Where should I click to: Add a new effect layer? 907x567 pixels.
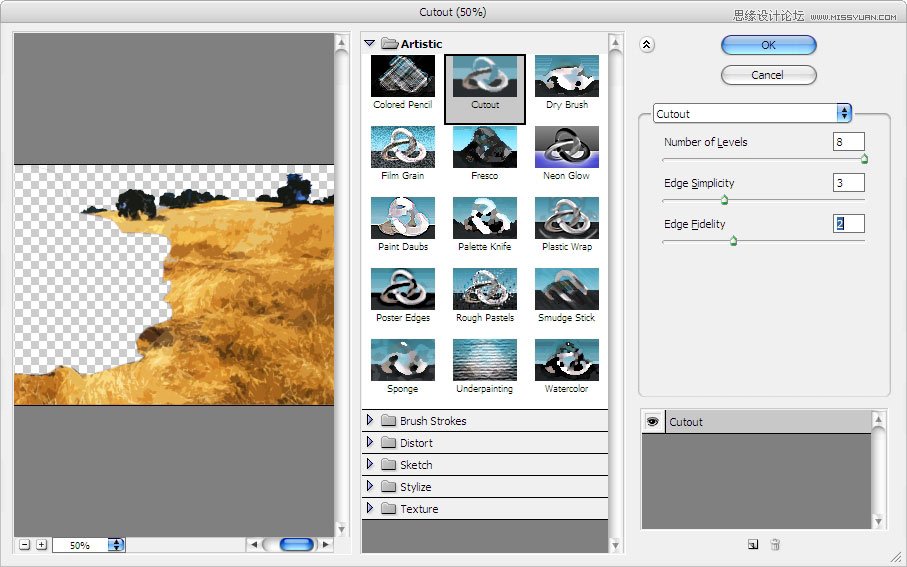753,544
